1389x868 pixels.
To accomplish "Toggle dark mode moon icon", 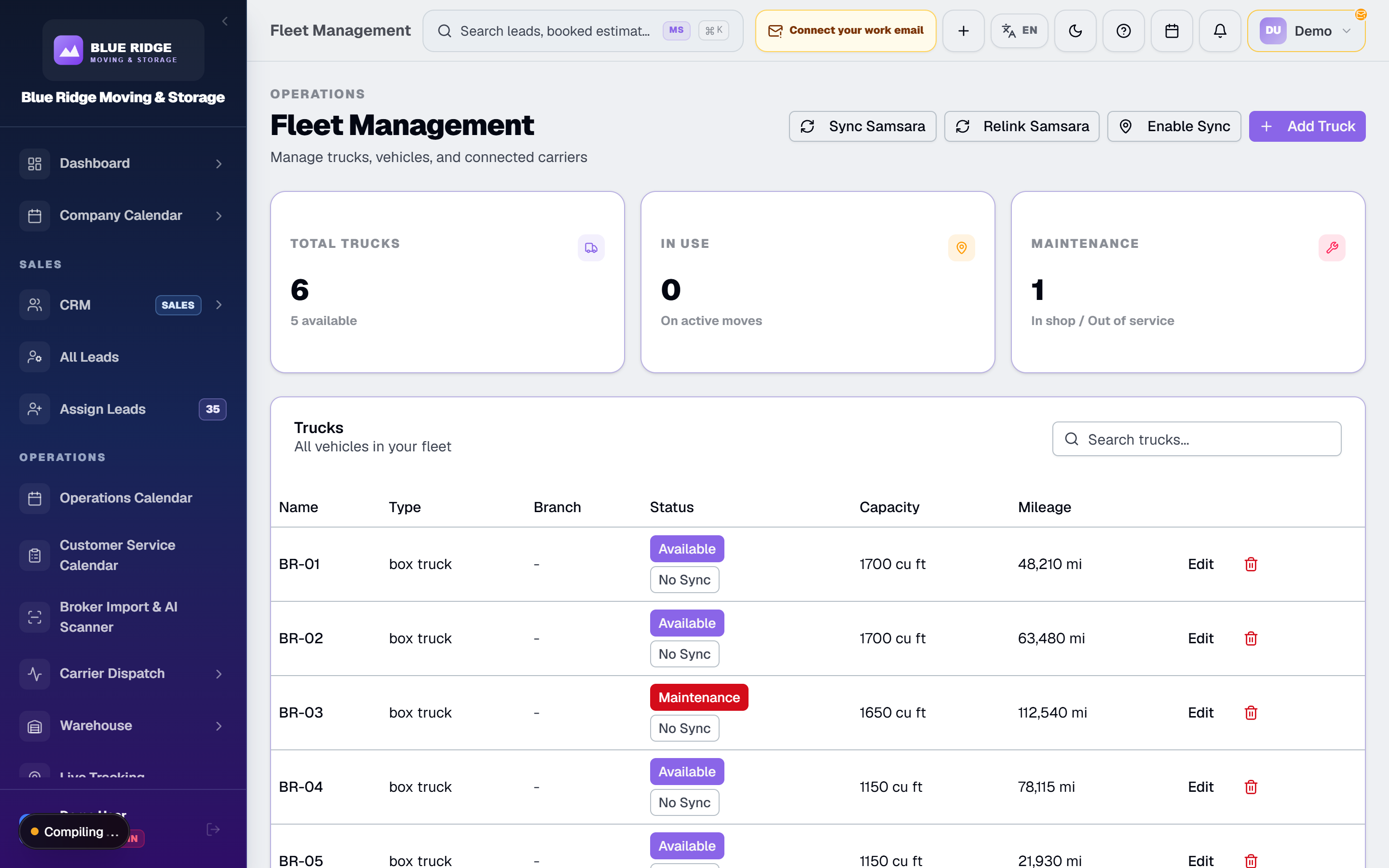I will (x=1075, y=31).
